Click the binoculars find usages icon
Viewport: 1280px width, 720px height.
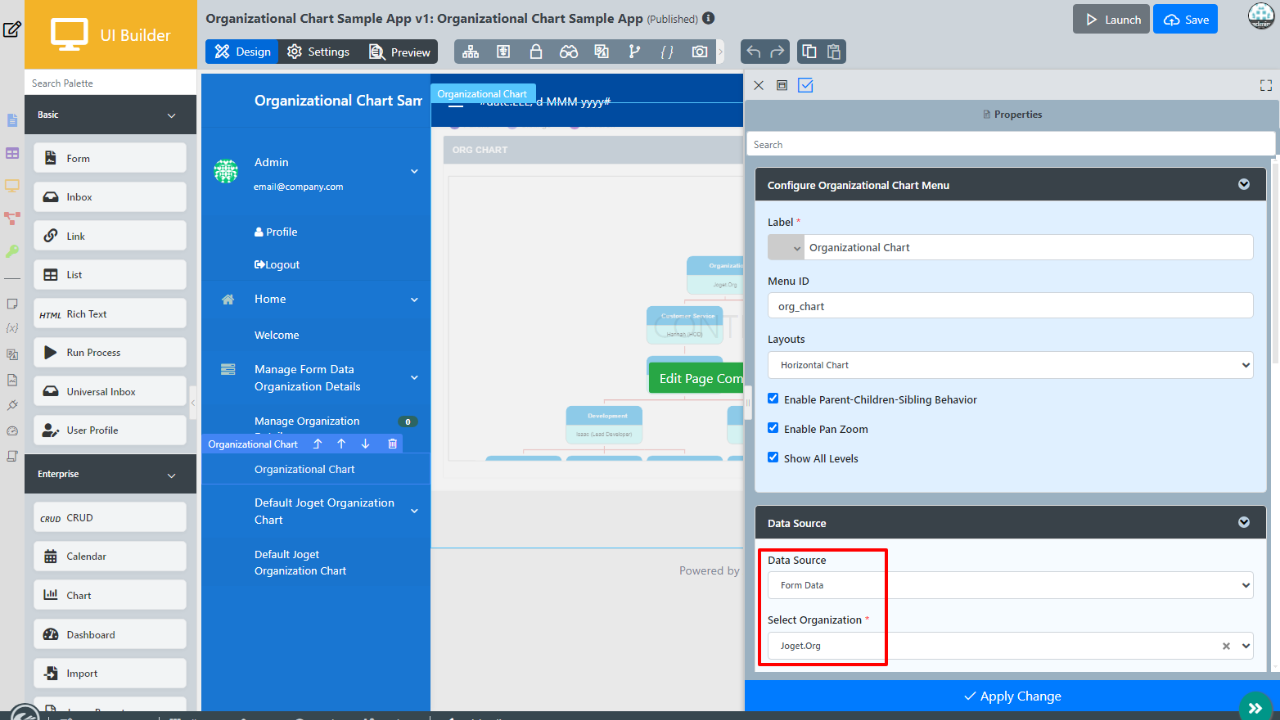tap(569, 52)
